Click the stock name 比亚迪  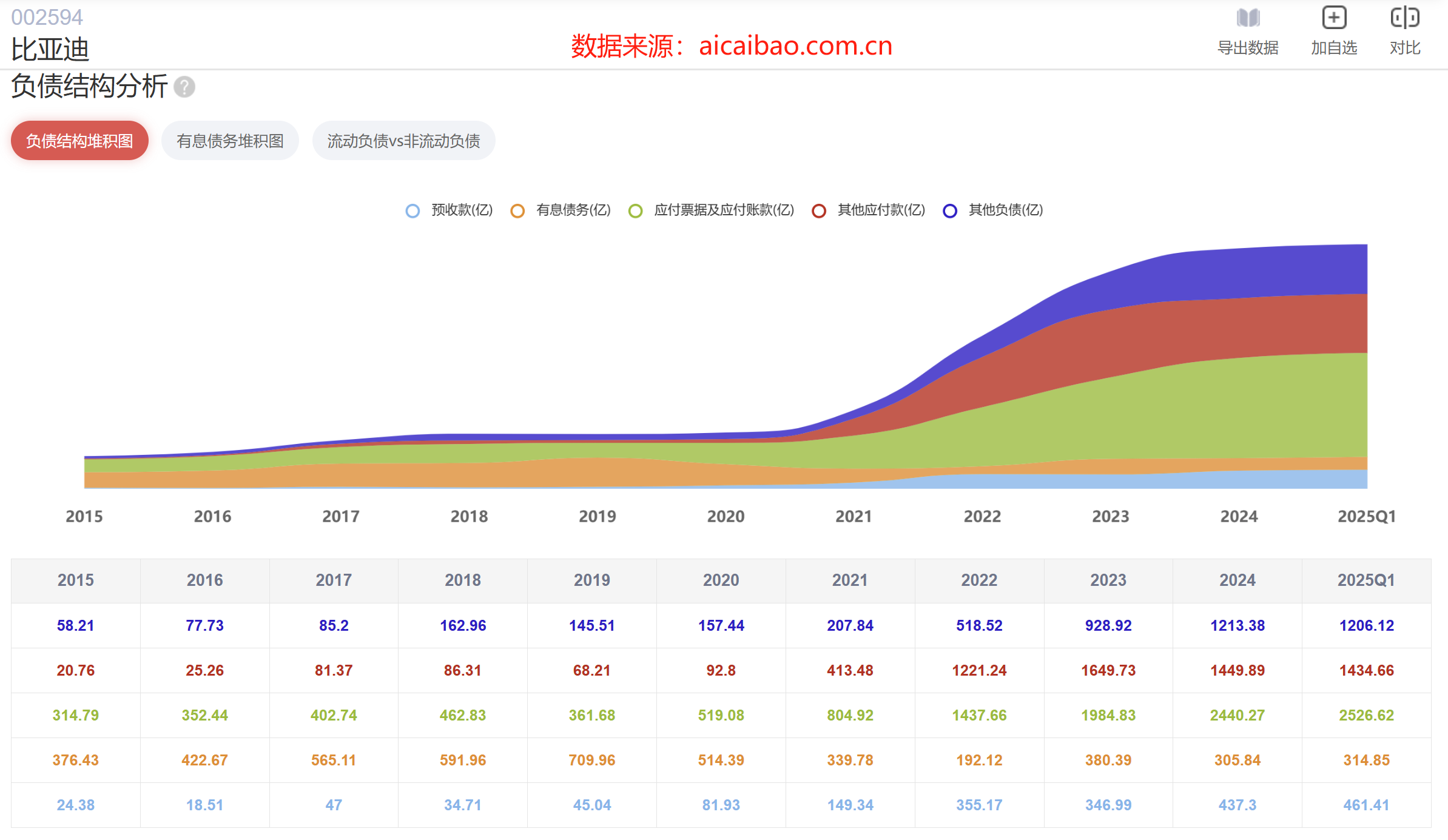point(50,49)
